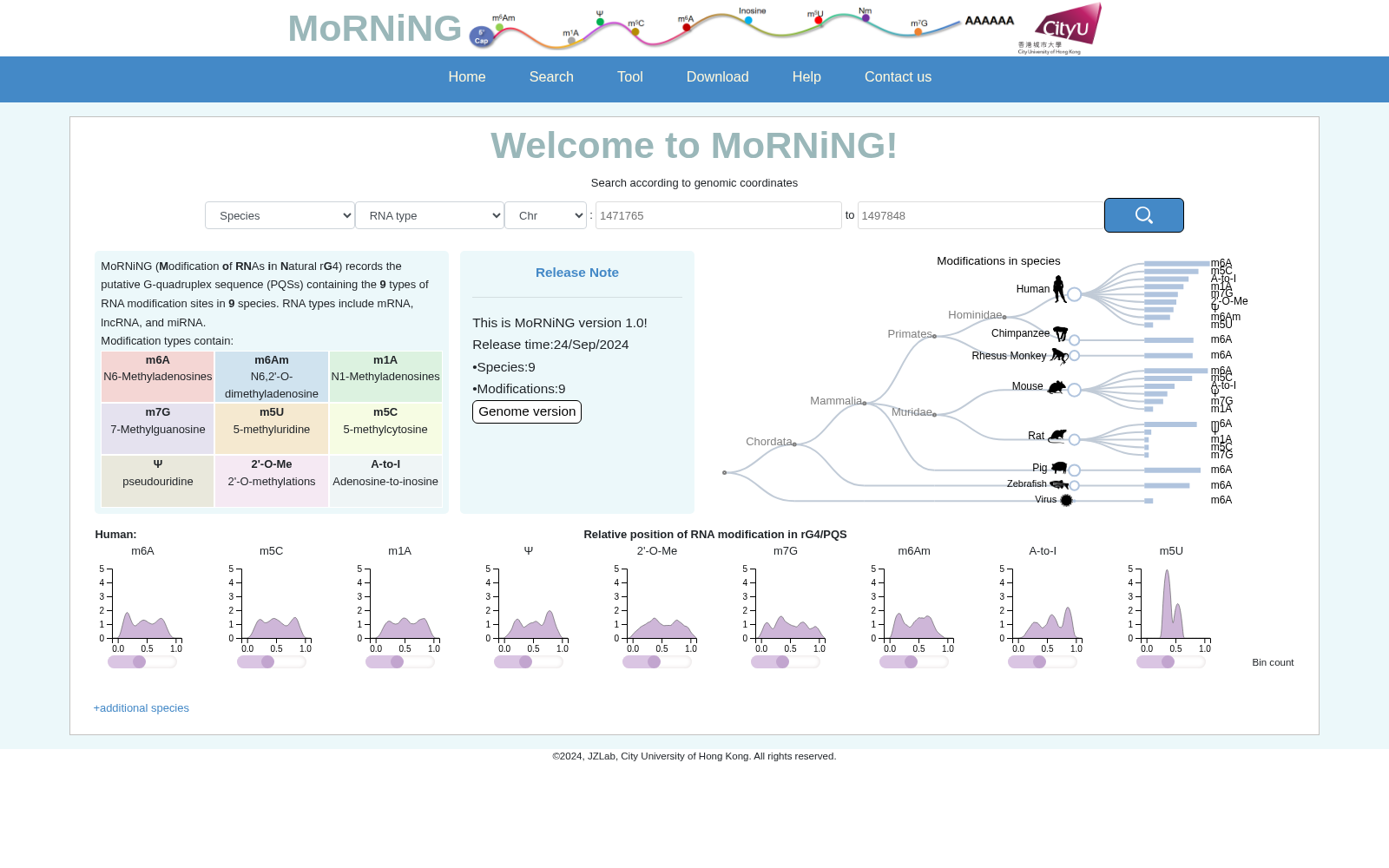Image resolution: width=1389 pixels, height=868 pixels.
Task: Click the Mouse tree node circle
Action: [1075, 391]
